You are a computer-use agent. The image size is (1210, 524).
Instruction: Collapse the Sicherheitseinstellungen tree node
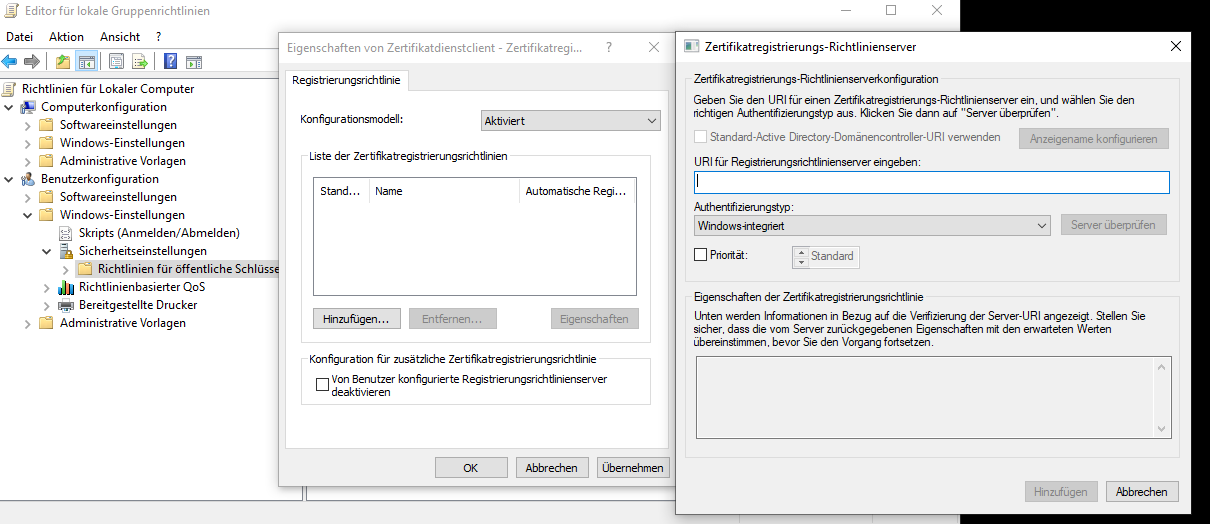(47, 251)
